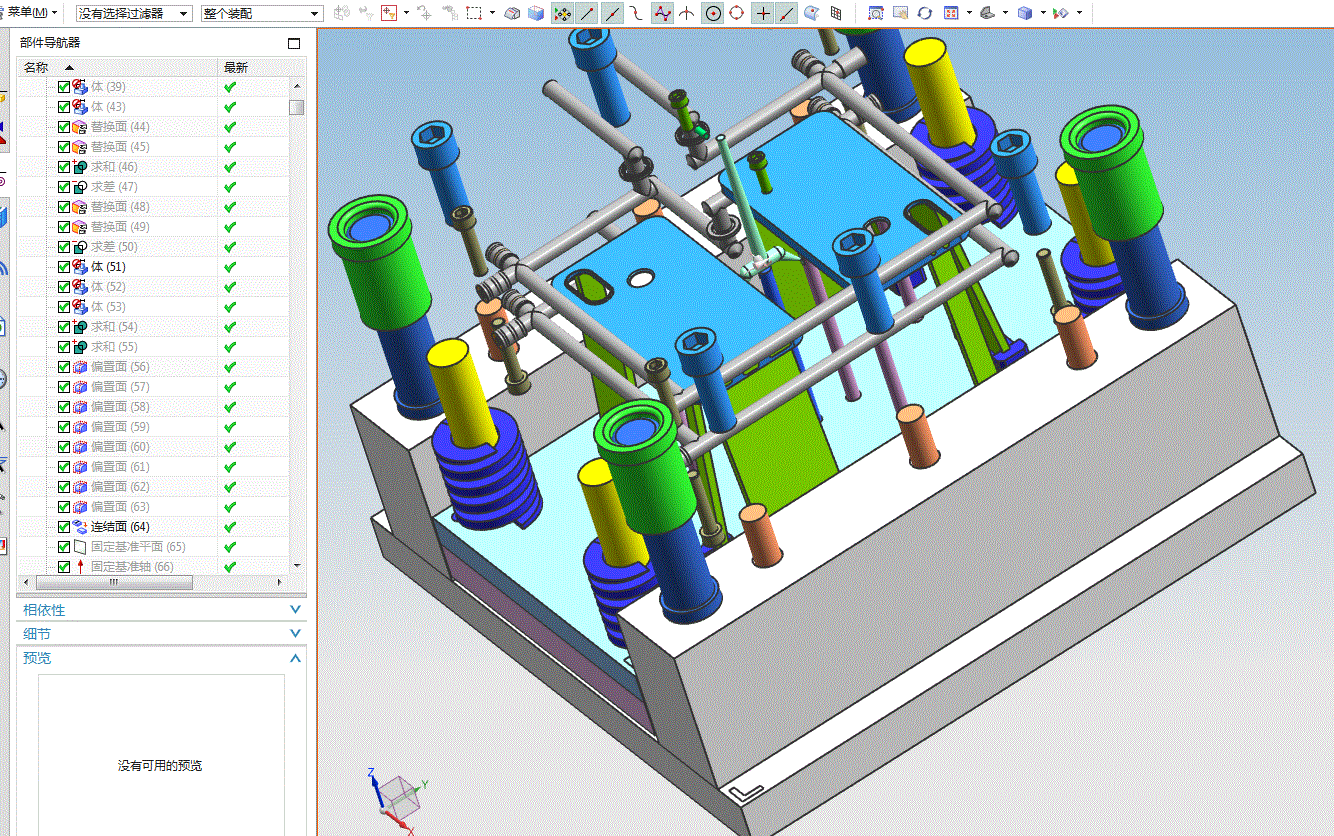The height and width of the screenshot is (836, 1334).
Task: Select the 偏置面 (60) feature
Action: point(120,447)
